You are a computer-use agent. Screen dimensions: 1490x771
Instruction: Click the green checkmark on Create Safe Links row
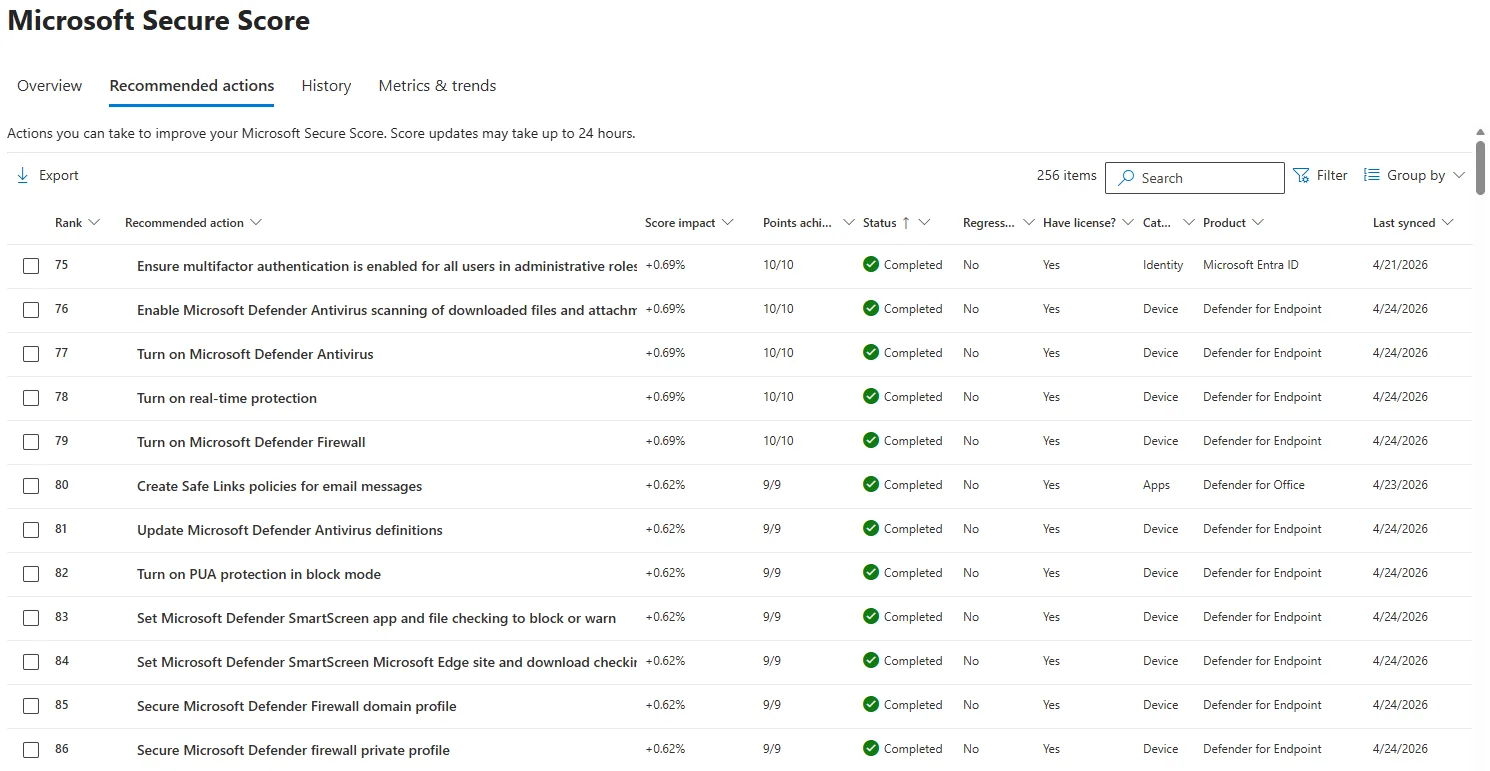click(x=871, y=485)
